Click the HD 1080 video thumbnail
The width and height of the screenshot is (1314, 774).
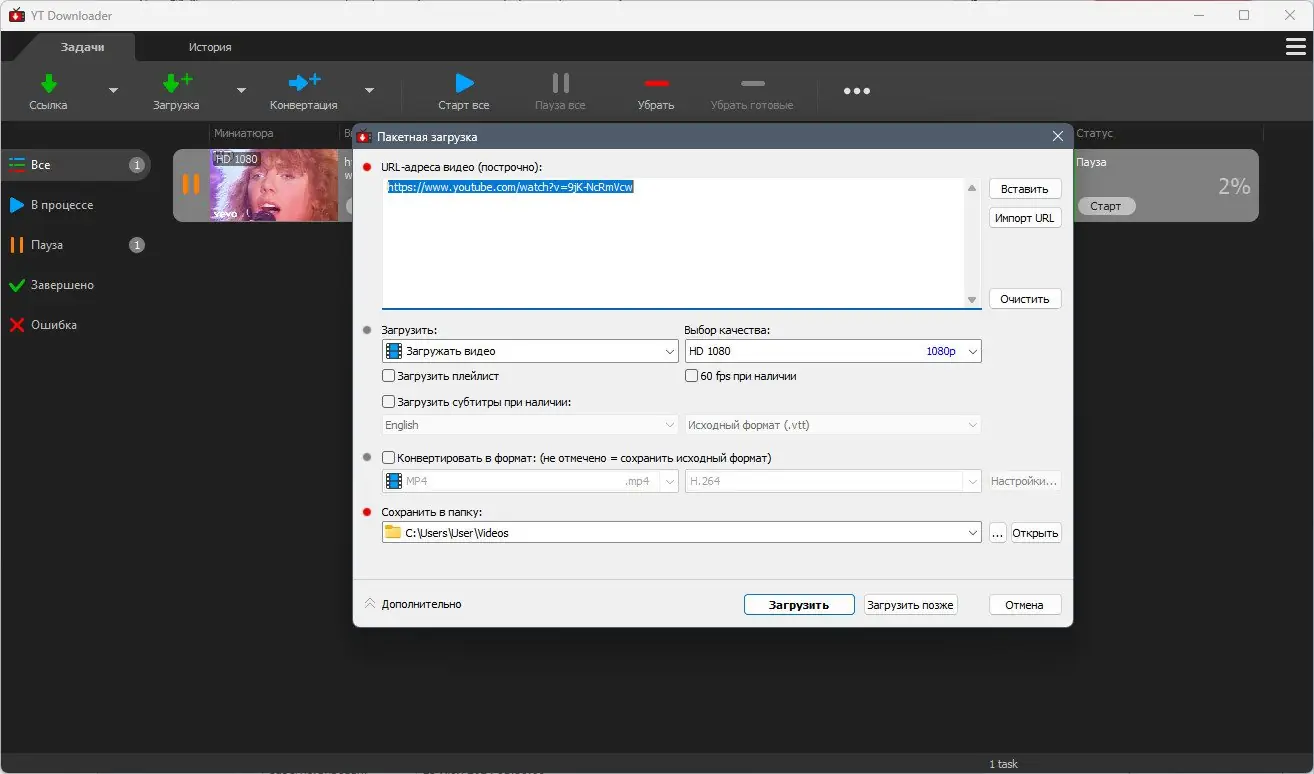274,185
